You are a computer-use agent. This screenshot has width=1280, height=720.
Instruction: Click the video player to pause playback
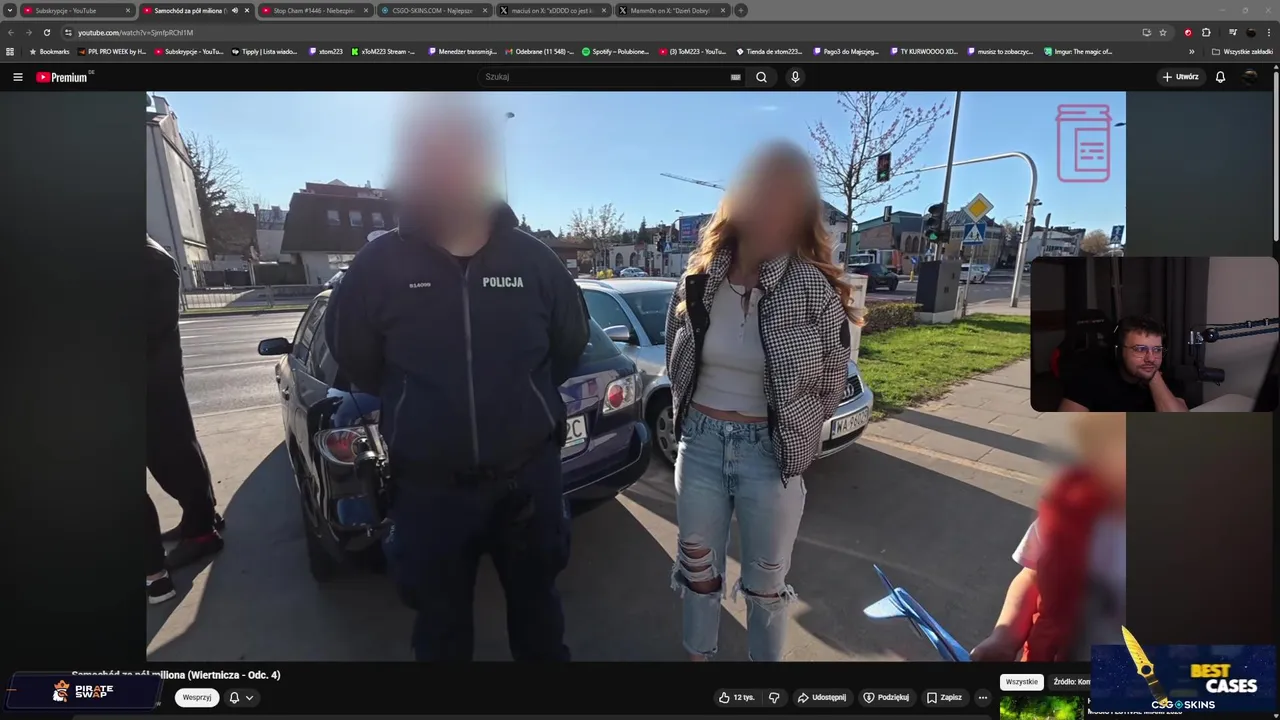(636, 376)
